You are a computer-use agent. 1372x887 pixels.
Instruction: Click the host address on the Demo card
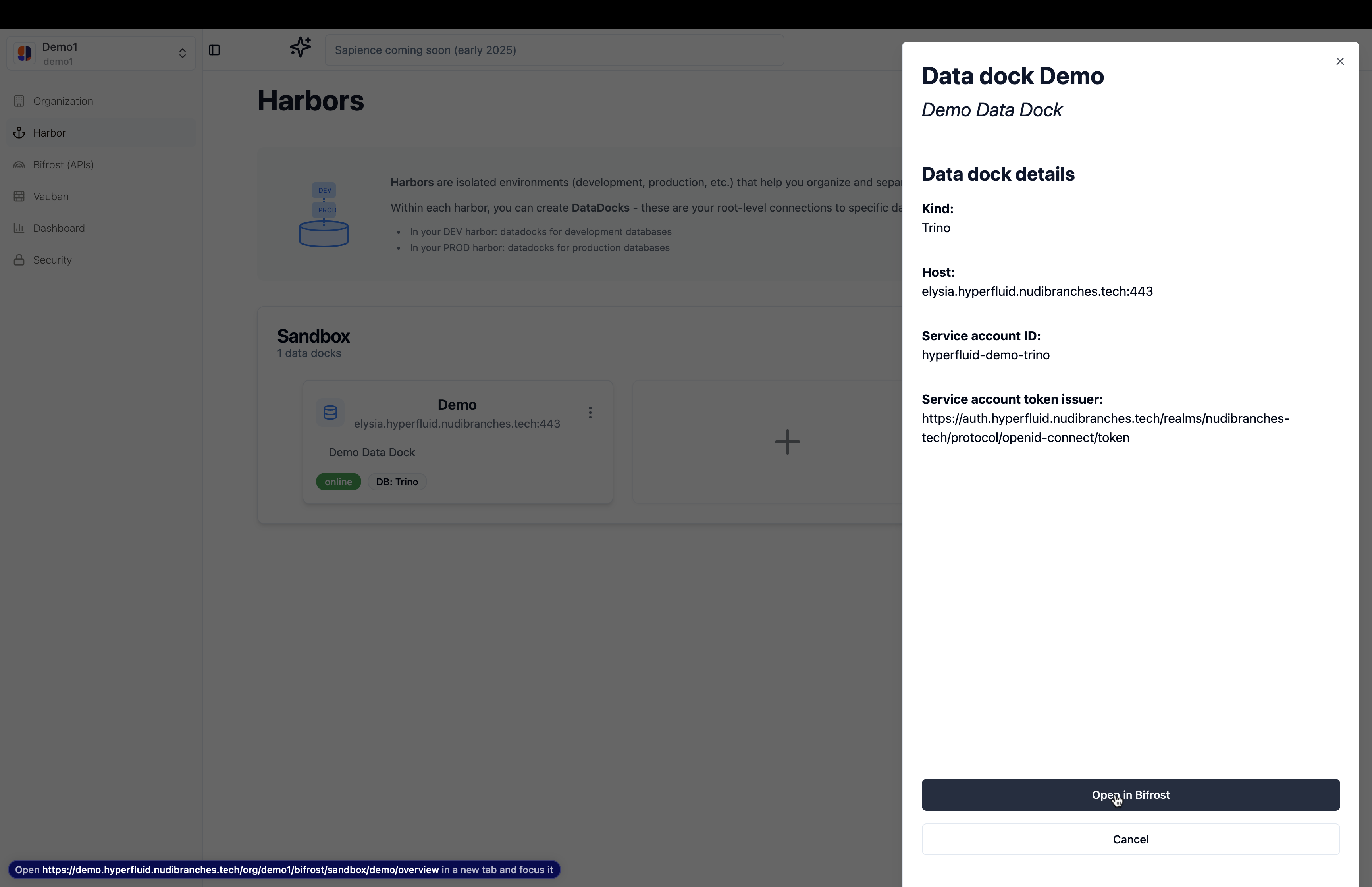457,424
